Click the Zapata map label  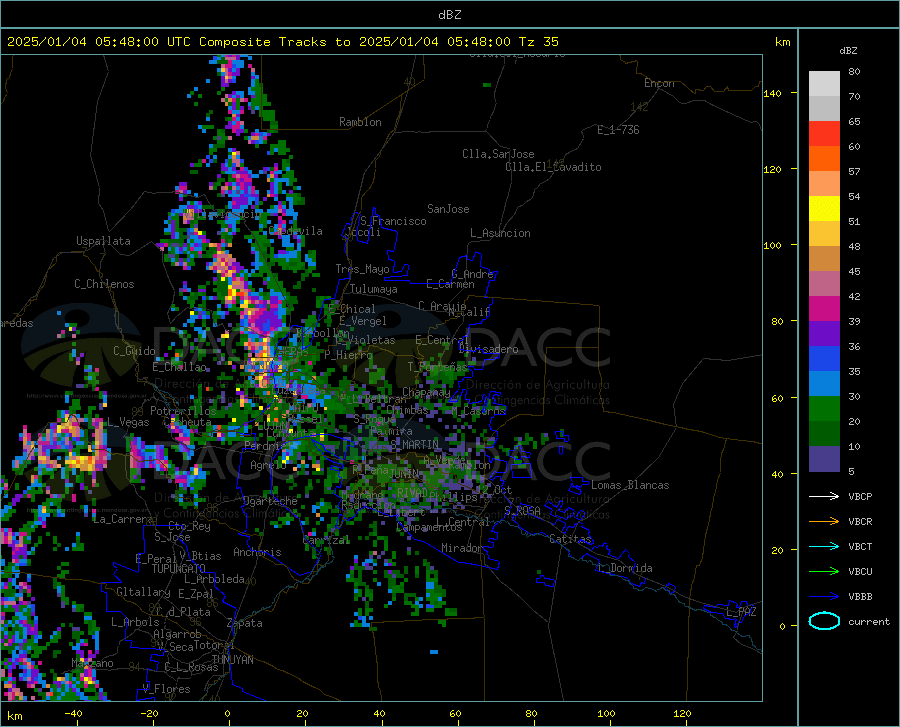pos(245,623)
